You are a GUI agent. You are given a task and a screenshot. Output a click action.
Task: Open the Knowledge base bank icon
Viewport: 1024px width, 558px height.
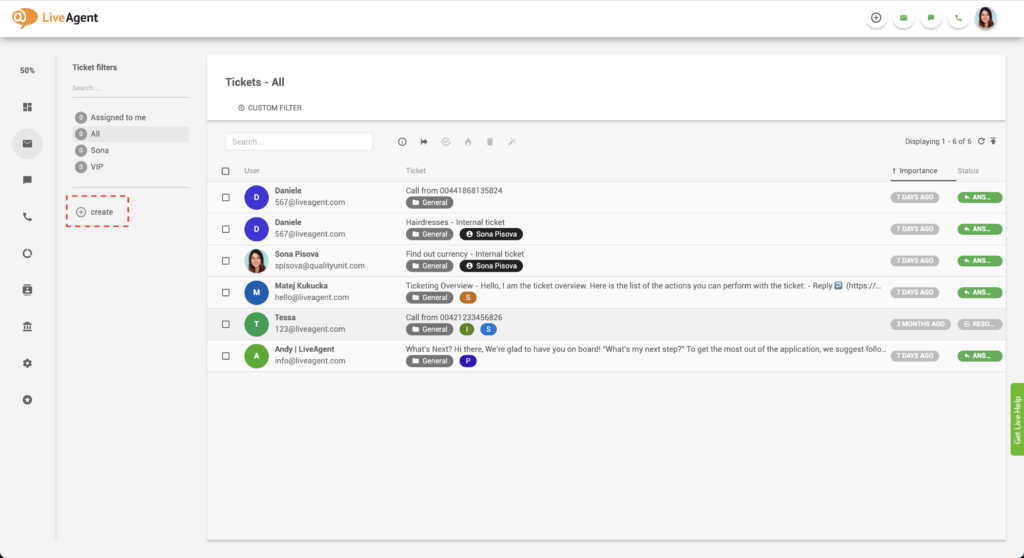27,326
